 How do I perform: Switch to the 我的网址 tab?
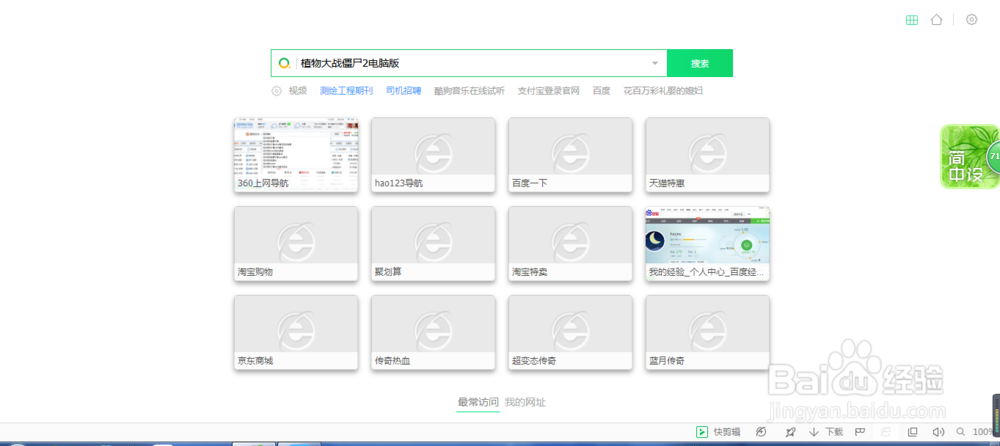(525, 402)
